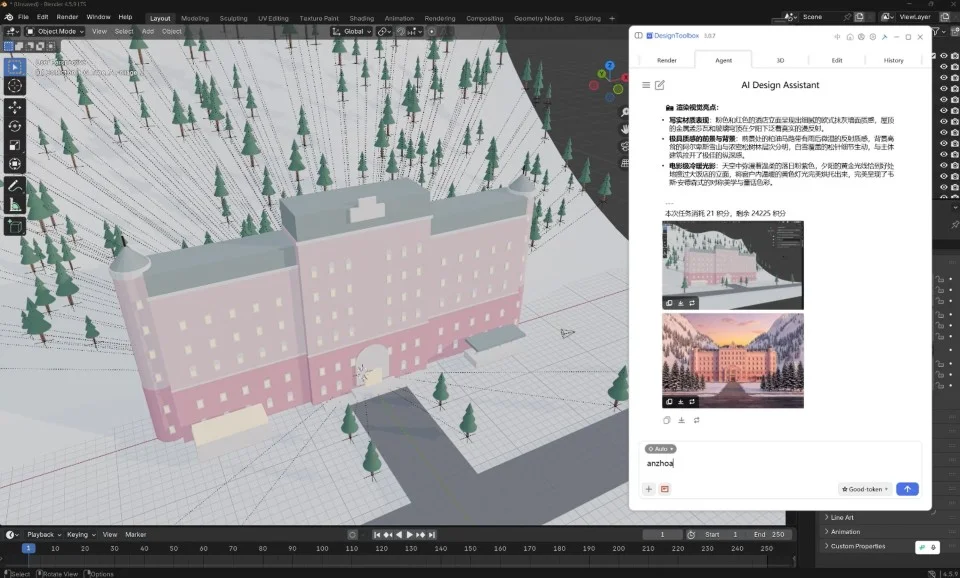Open the History tab in DesignToolbox
The image size is (960, 578).
893,60
